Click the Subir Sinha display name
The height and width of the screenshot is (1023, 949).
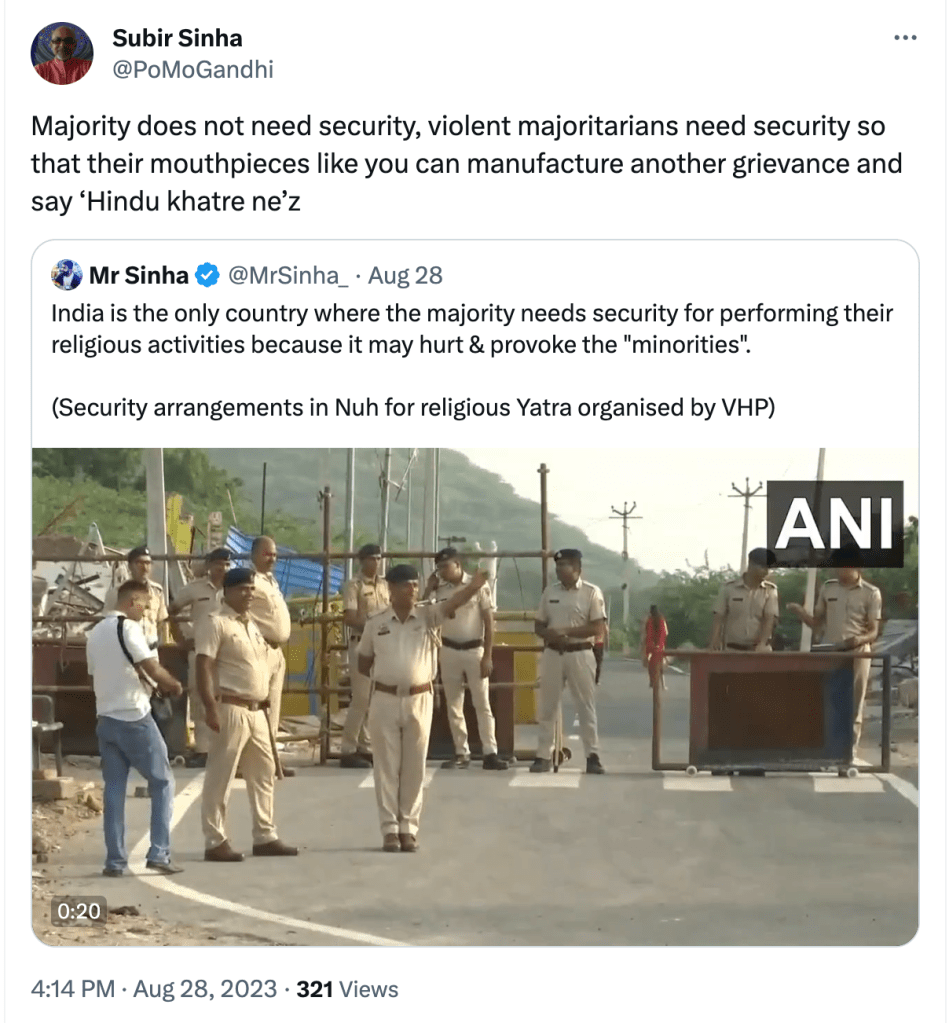pyautogui.click(x=177, y=38)
